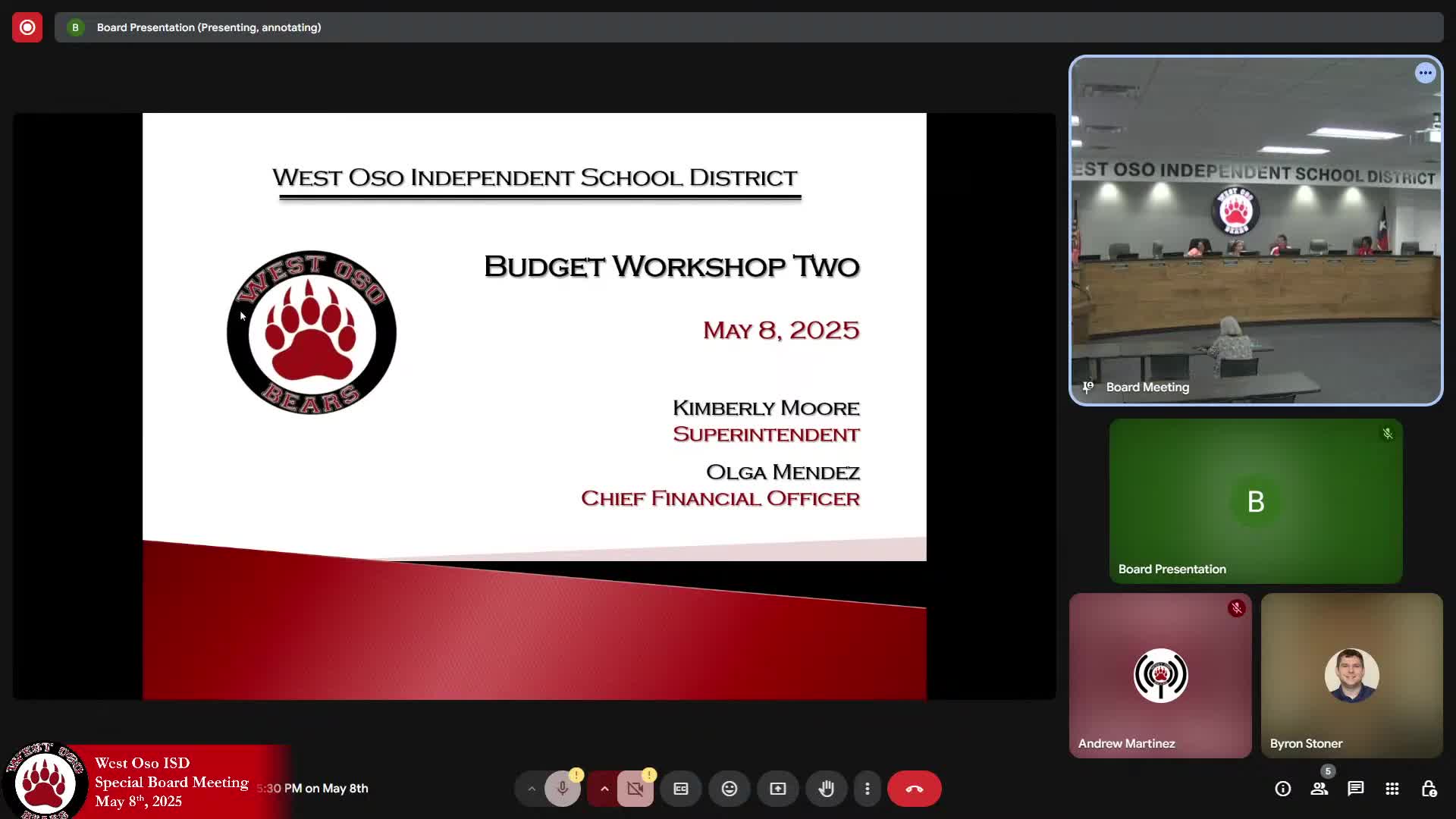The image size is (1456, 819).
Task: Click the present screen icon
Action: pos(778,789)
